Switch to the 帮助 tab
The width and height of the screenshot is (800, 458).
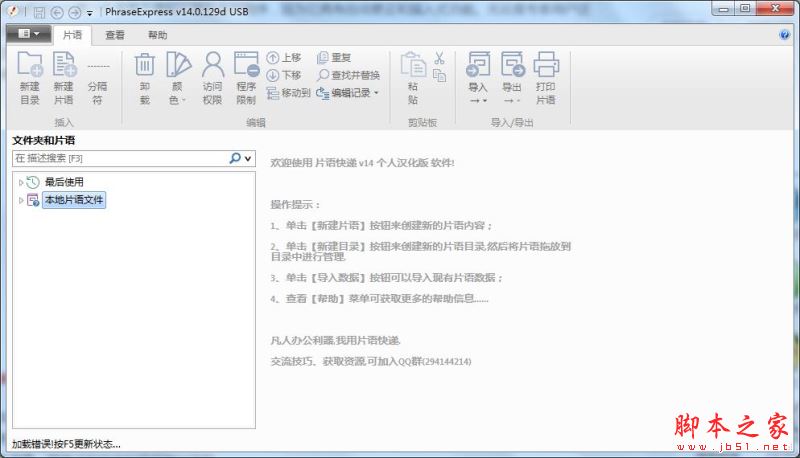158,35
